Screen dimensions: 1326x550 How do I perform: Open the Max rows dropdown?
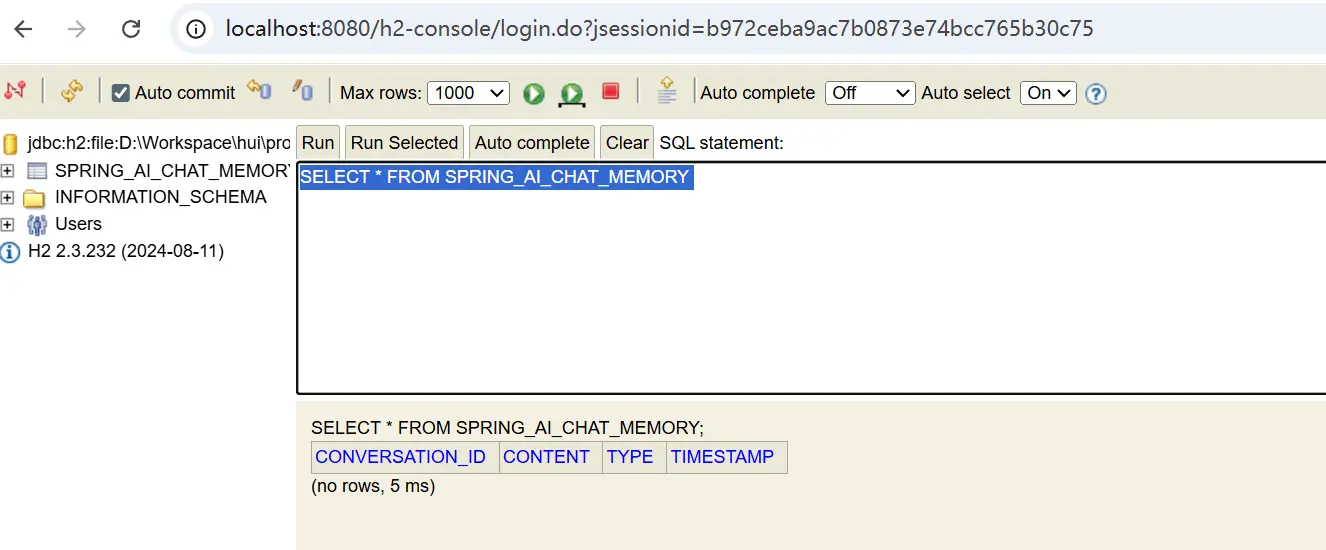468,93
